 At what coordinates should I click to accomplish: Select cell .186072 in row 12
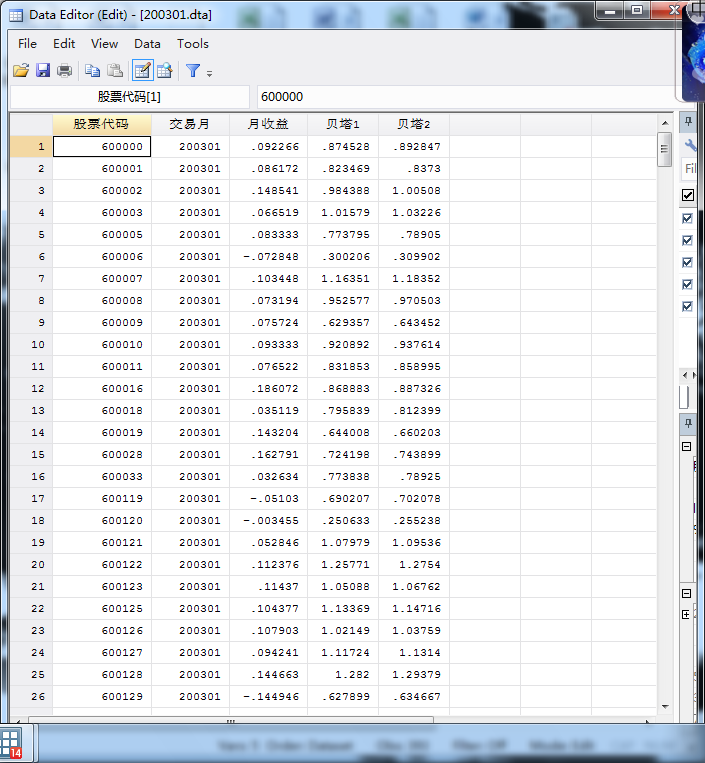pos(269,389)
